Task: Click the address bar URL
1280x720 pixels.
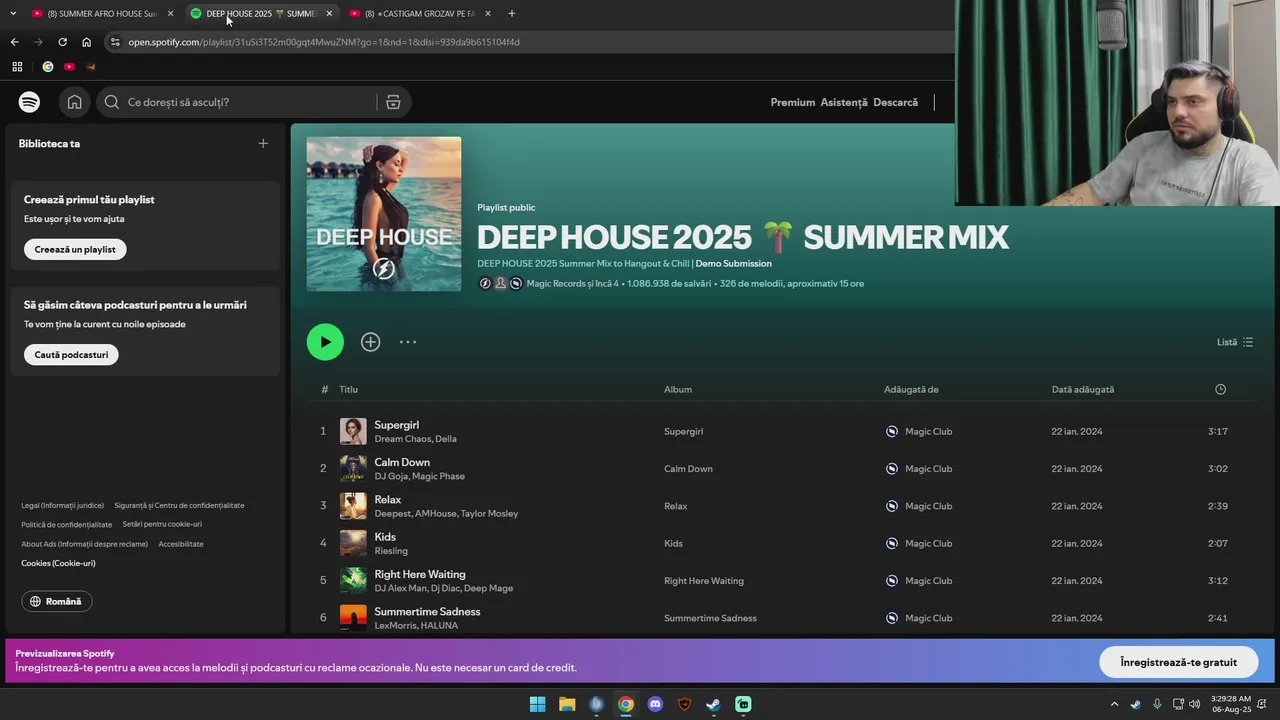Action: click(324, 42)
